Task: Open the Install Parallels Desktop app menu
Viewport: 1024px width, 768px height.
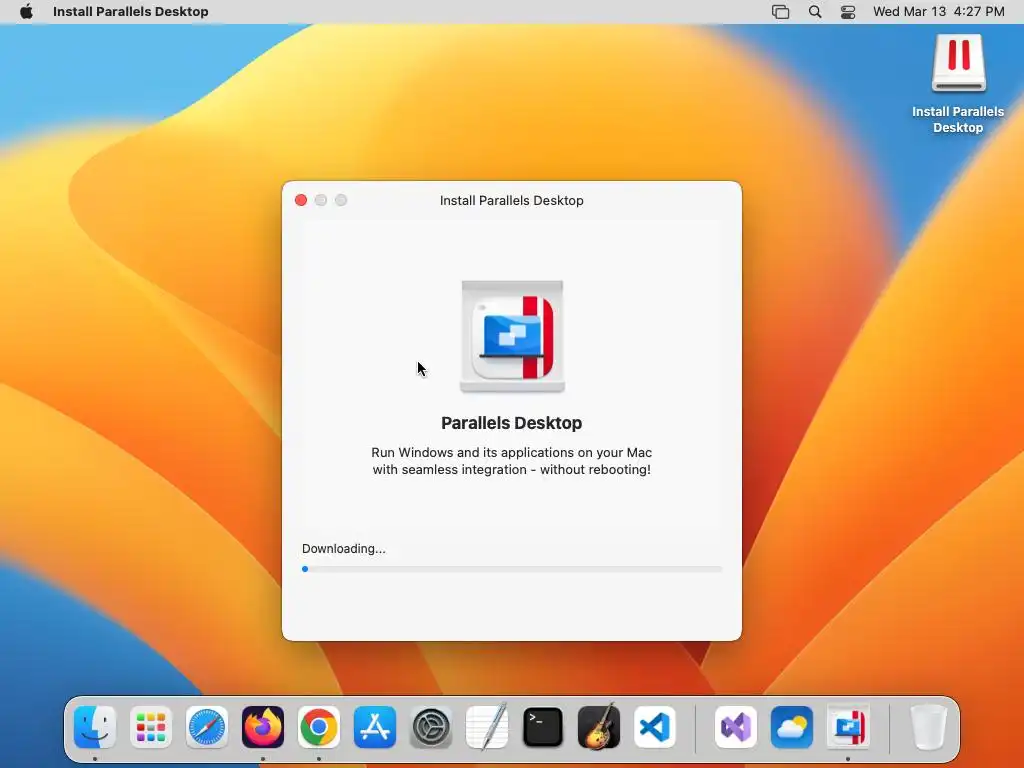Action: tap(131, 12)
